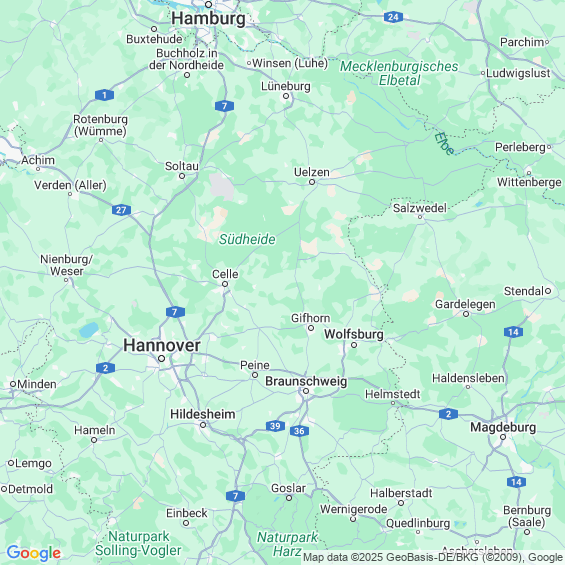Click the A14 shield near Gardelegen
The image size is (565, 565).
point(513,332)
